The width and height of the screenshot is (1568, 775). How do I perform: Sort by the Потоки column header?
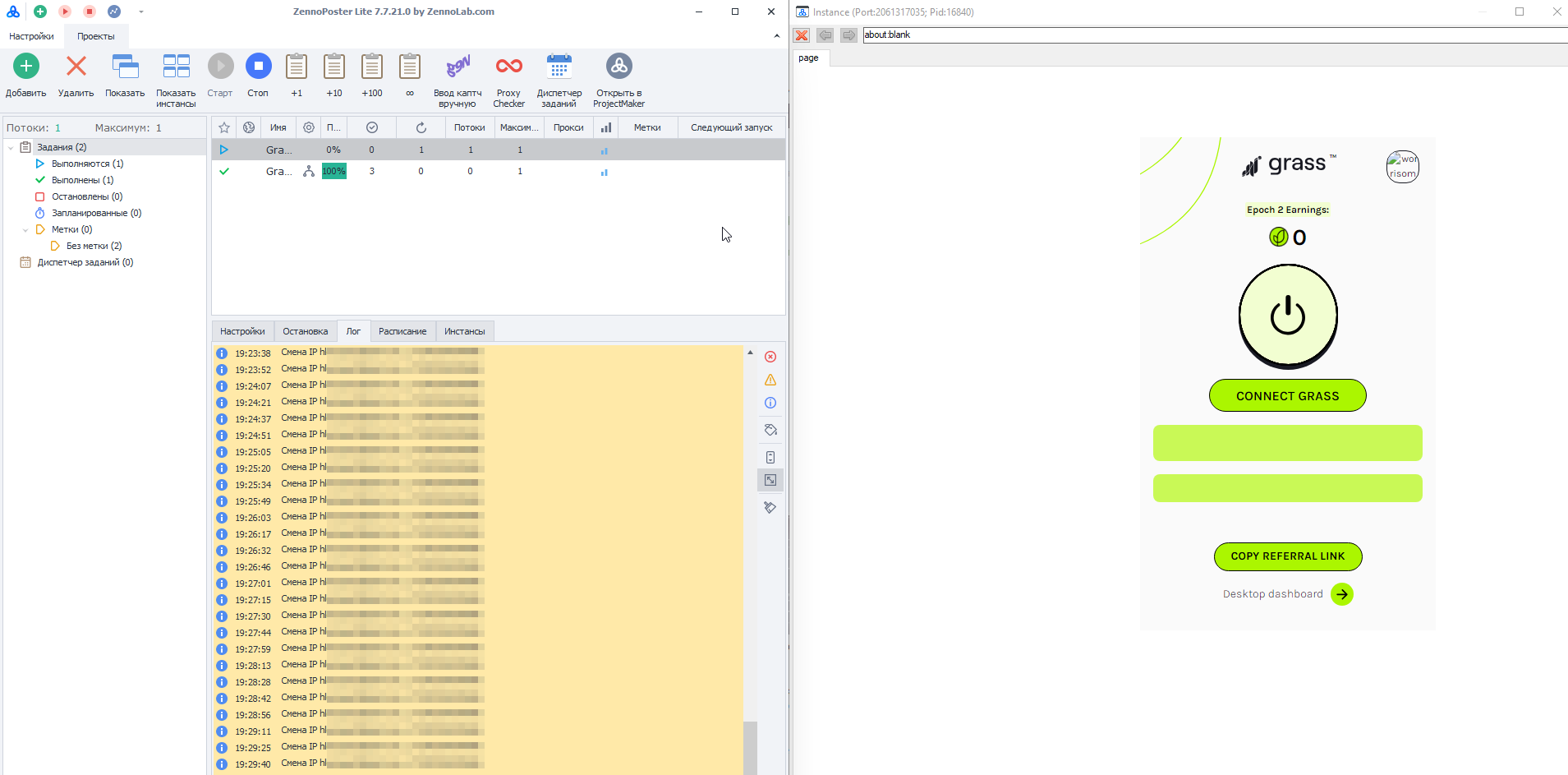pos(470,127)
